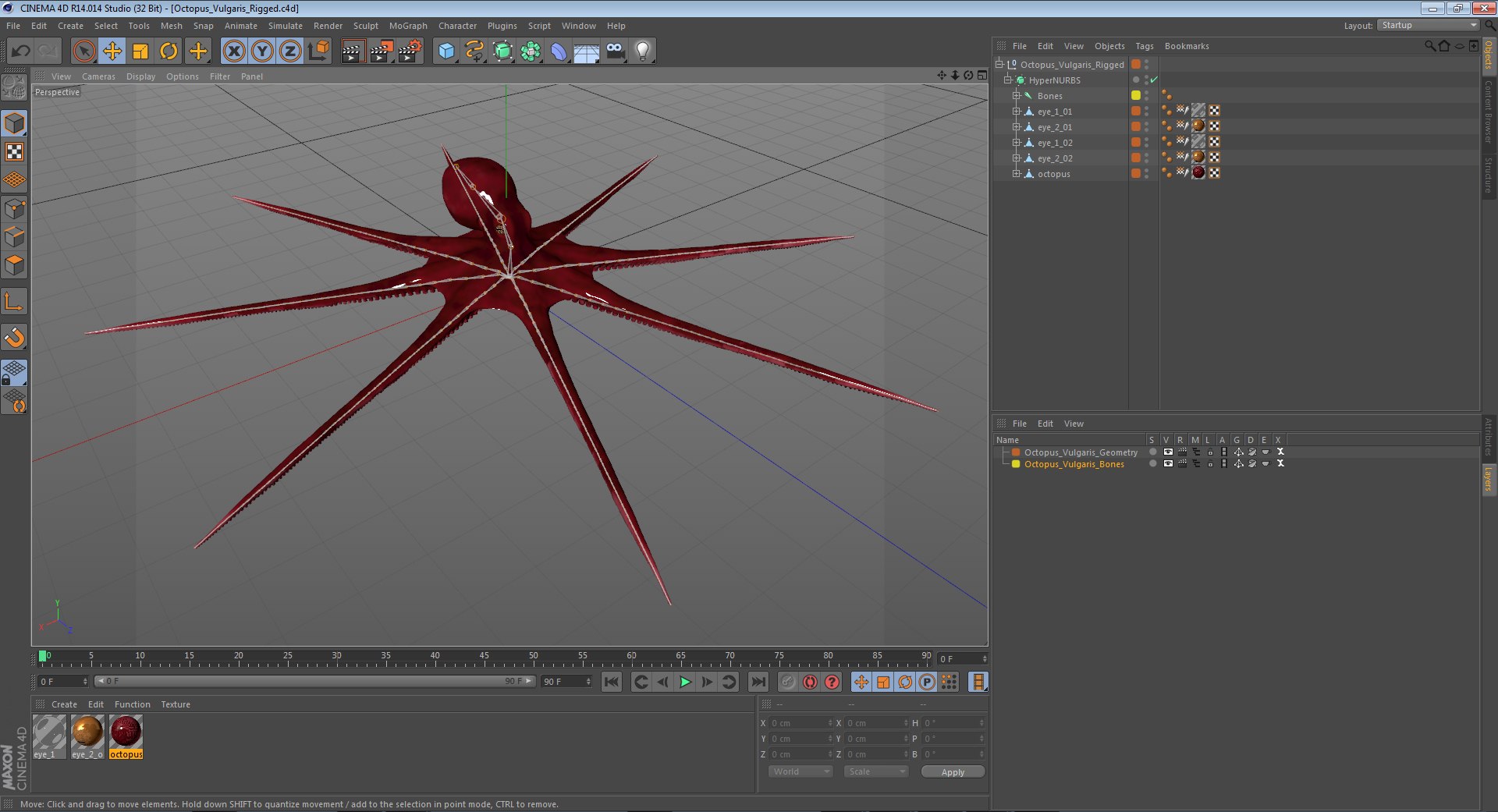1498x812 pixels.
Task: Add a Cube primitive object
Action: point(446,51)
